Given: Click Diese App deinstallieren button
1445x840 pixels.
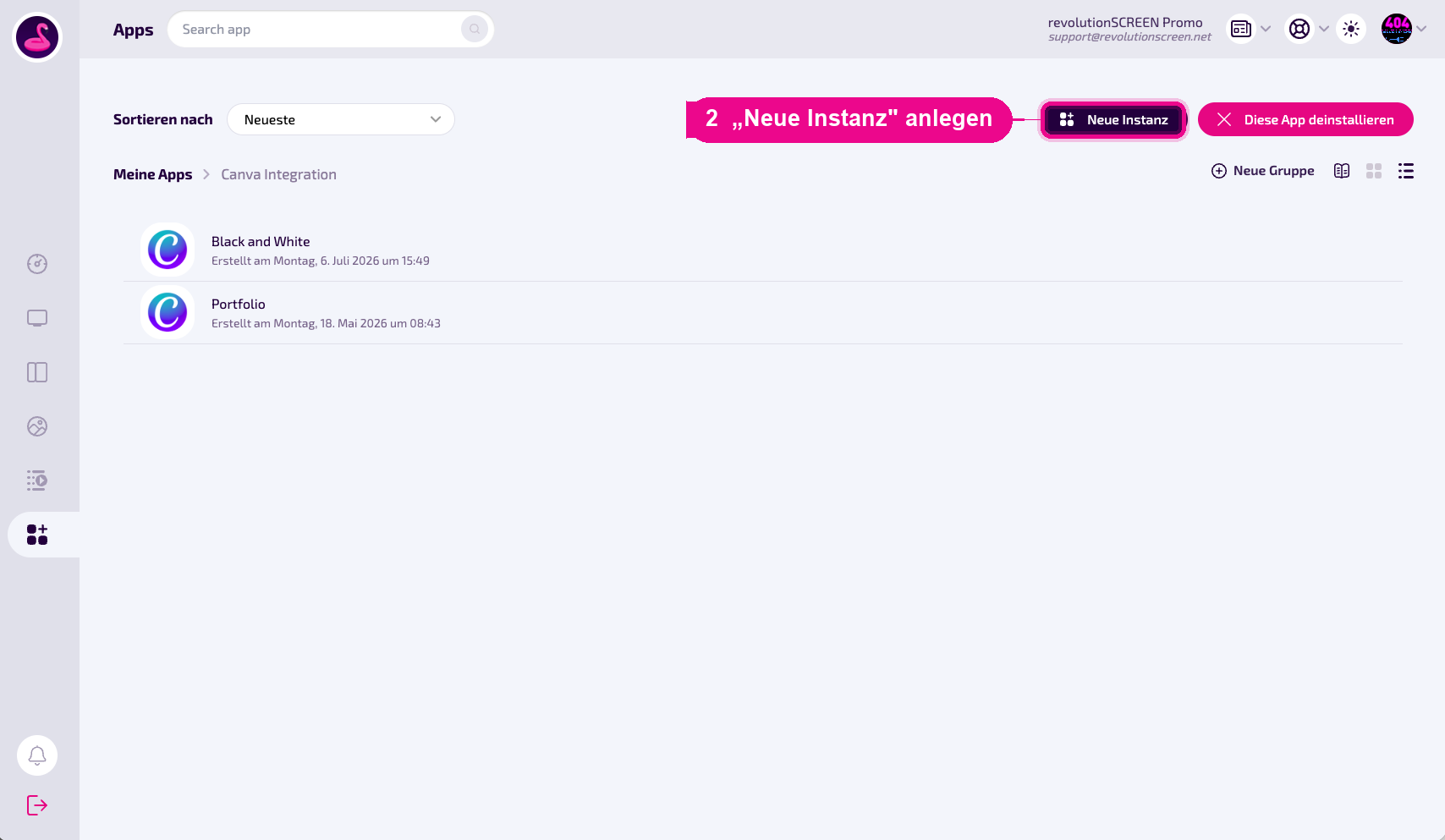Looking at the screenshot, I should (x=1305, y=119).
